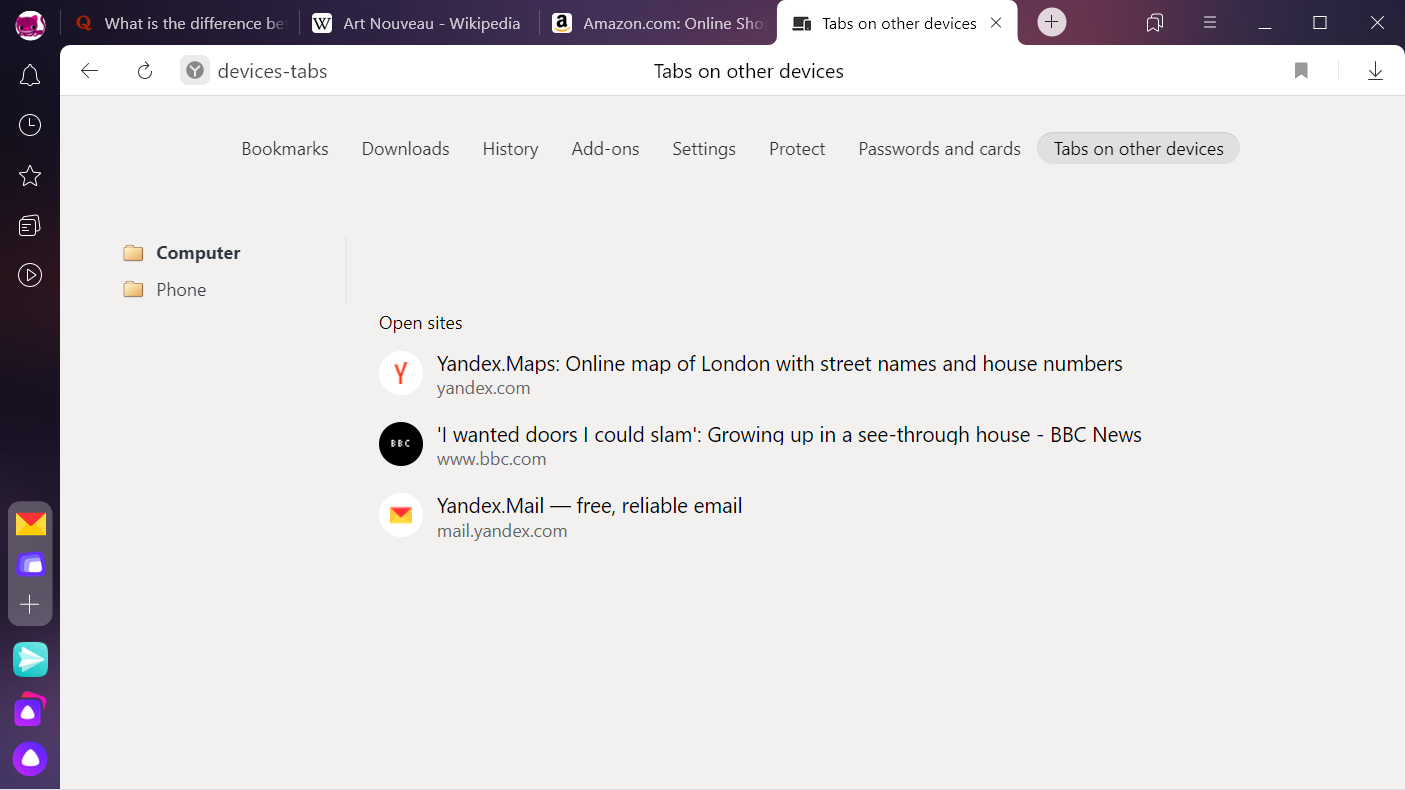Open Passwords and cards section
The height and width of the screenshot is (790, 1405).
(x=939, y=149)
